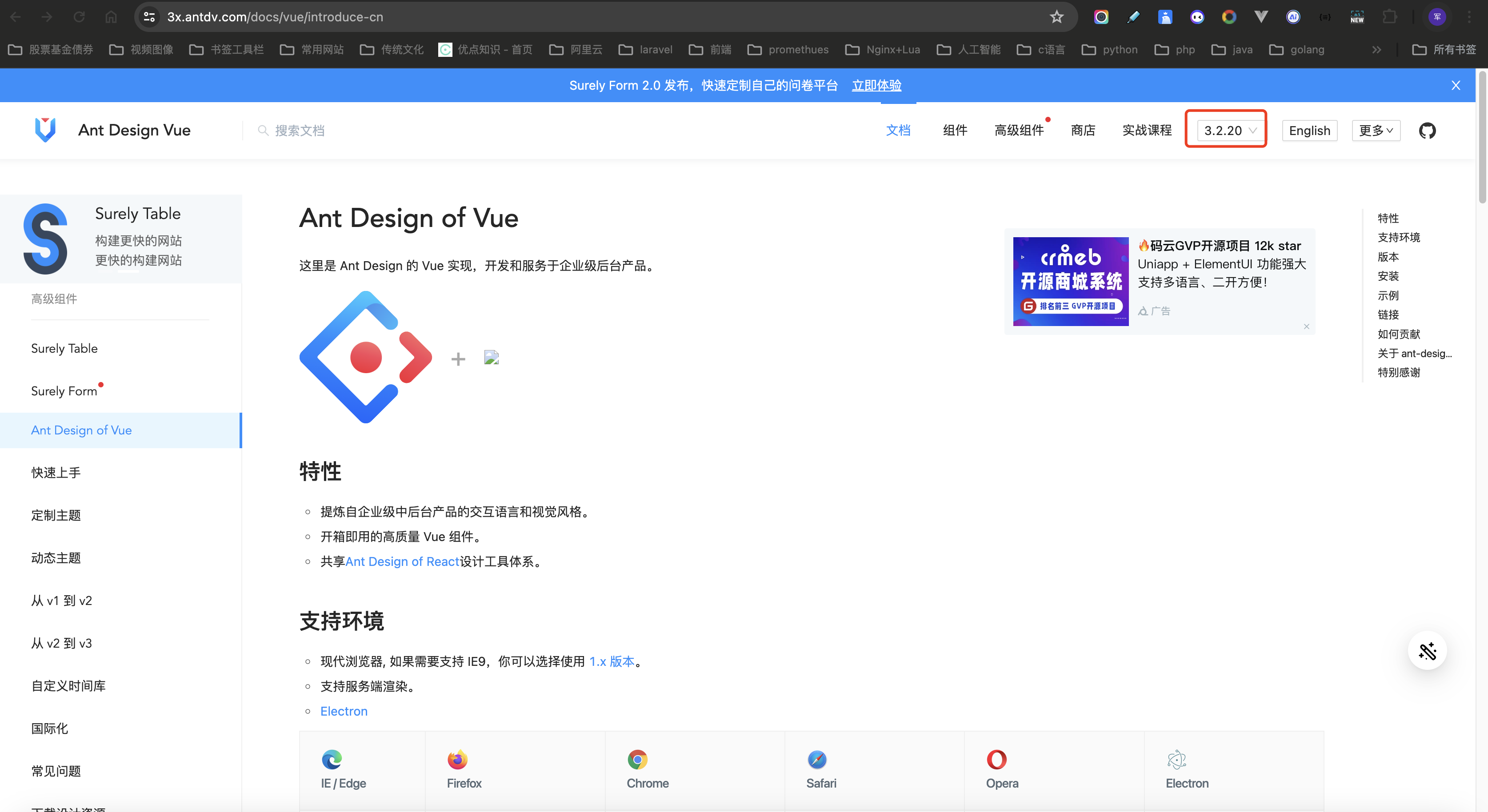Open the golang bookmark folder
Viewport: 1488px width, 812px height.
(1297, 50)
